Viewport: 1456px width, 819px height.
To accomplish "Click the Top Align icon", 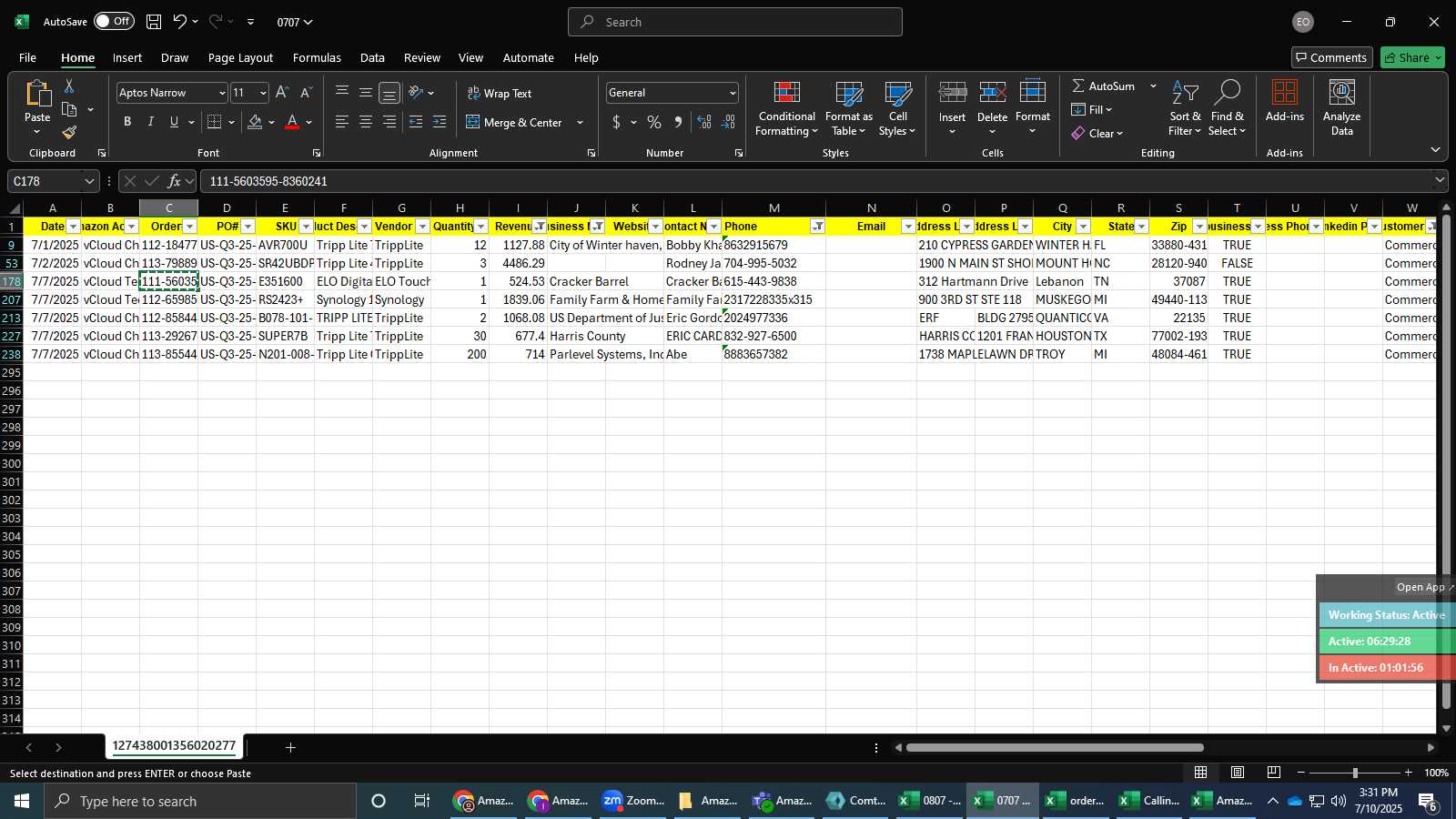I will pos(342,93).
